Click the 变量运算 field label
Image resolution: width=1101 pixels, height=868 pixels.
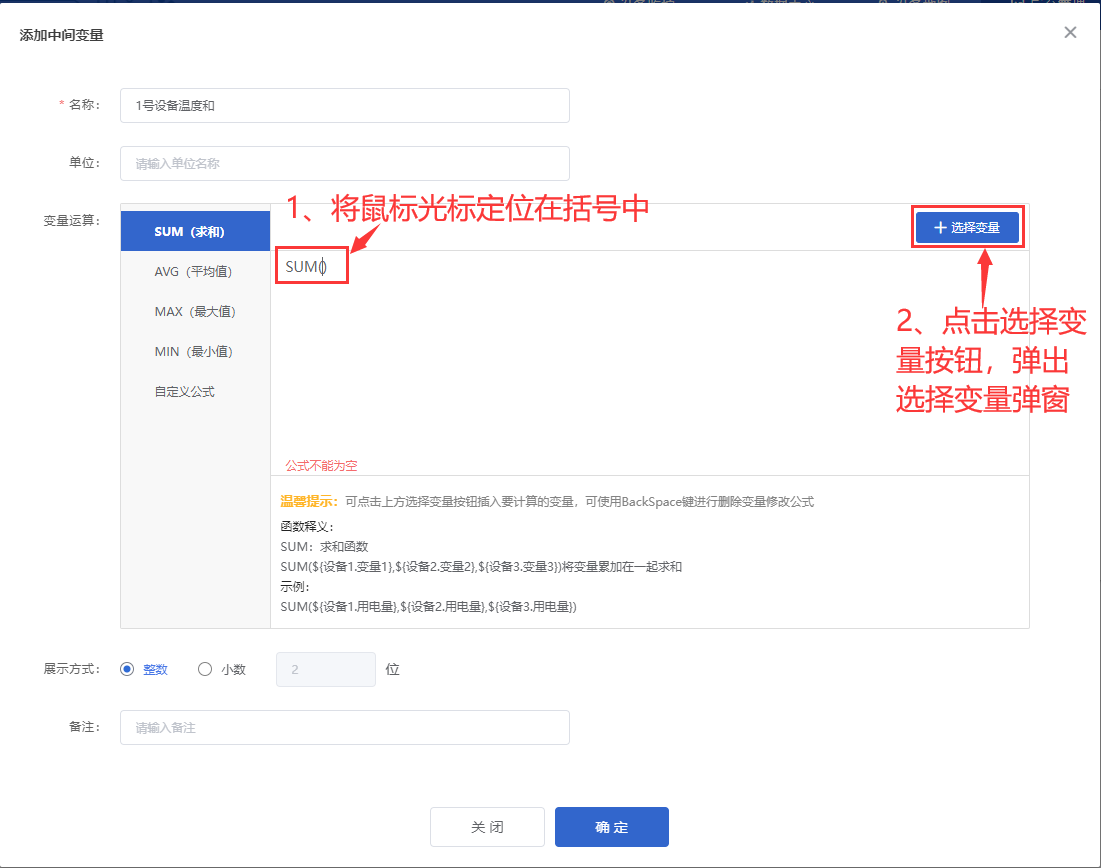[72, 221]
